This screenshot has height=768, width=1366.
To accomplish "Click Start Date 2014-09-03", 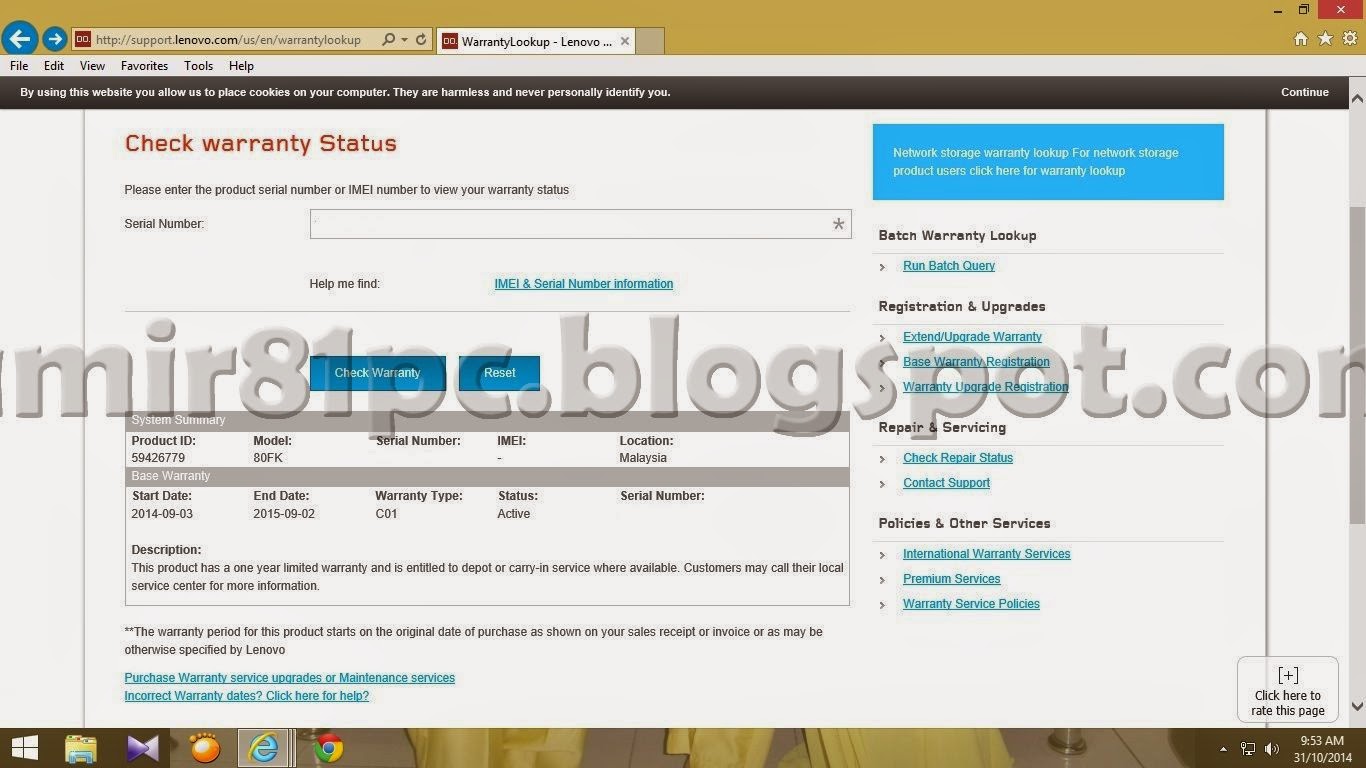I will click(x=162, y=514).
